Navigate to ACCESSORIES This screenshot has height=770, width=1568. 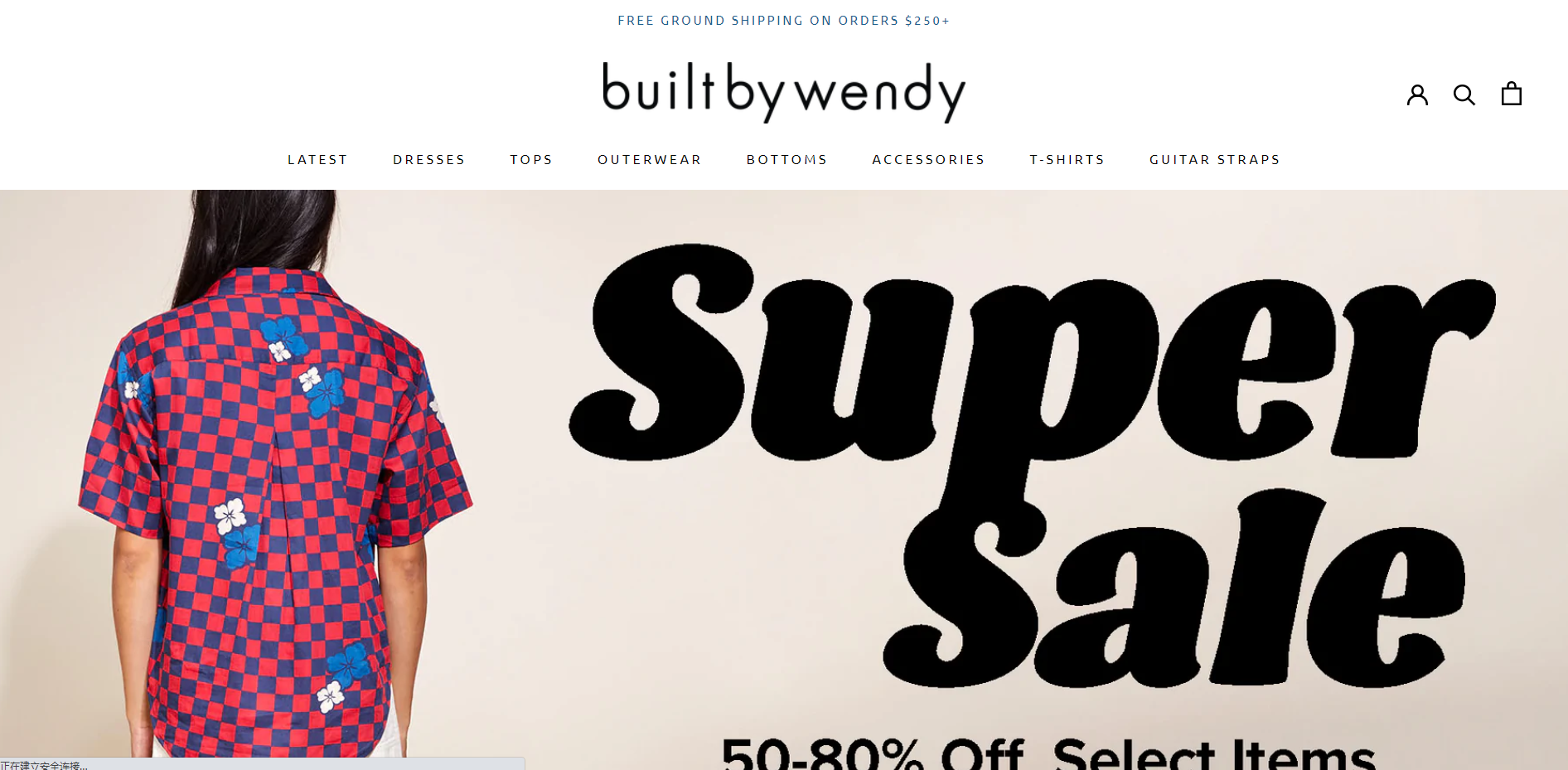point(928,159)
